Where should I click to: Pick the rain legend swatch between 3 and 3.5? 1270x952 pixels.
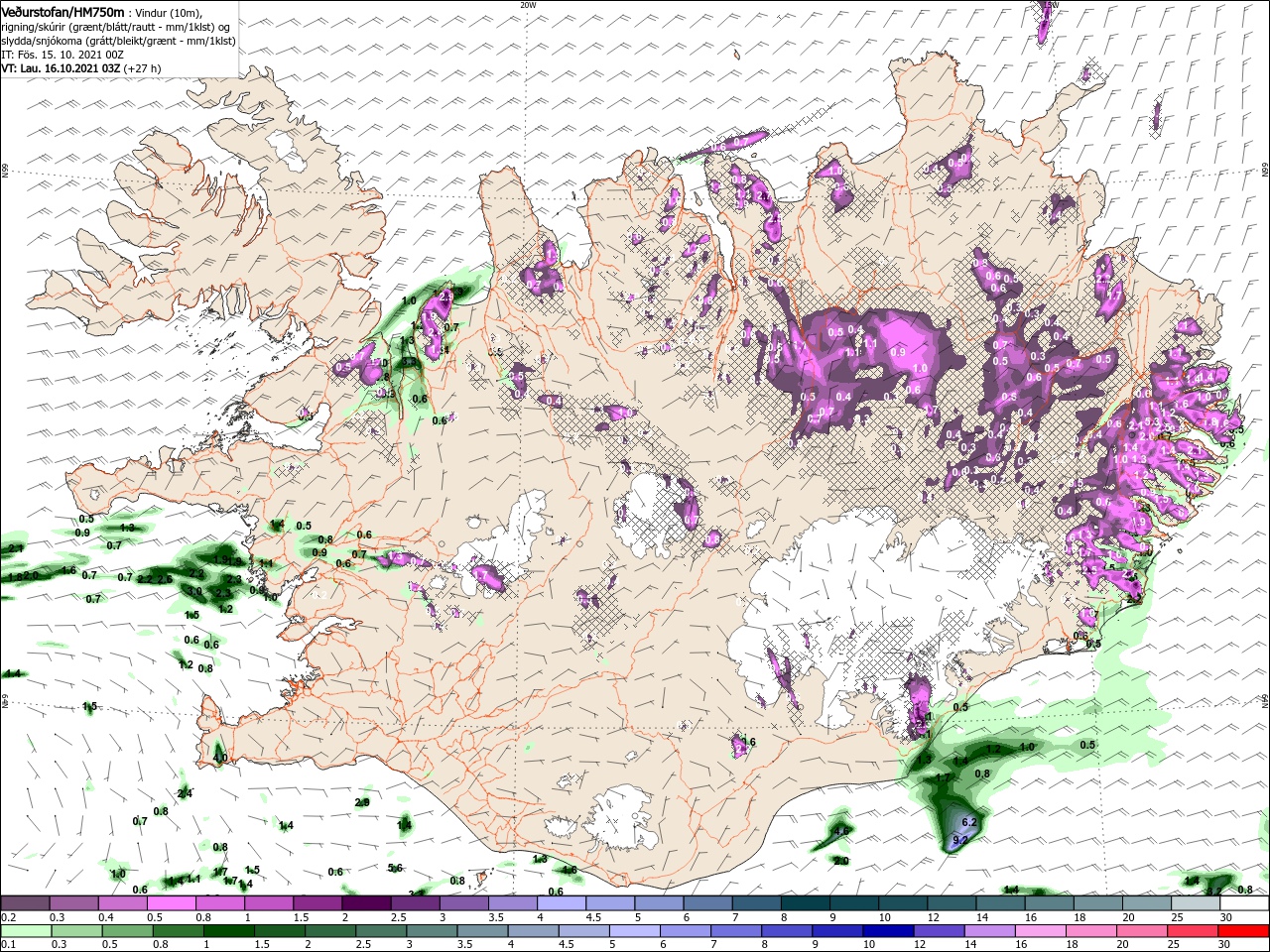pyautogui.click(x=432, y=931)
